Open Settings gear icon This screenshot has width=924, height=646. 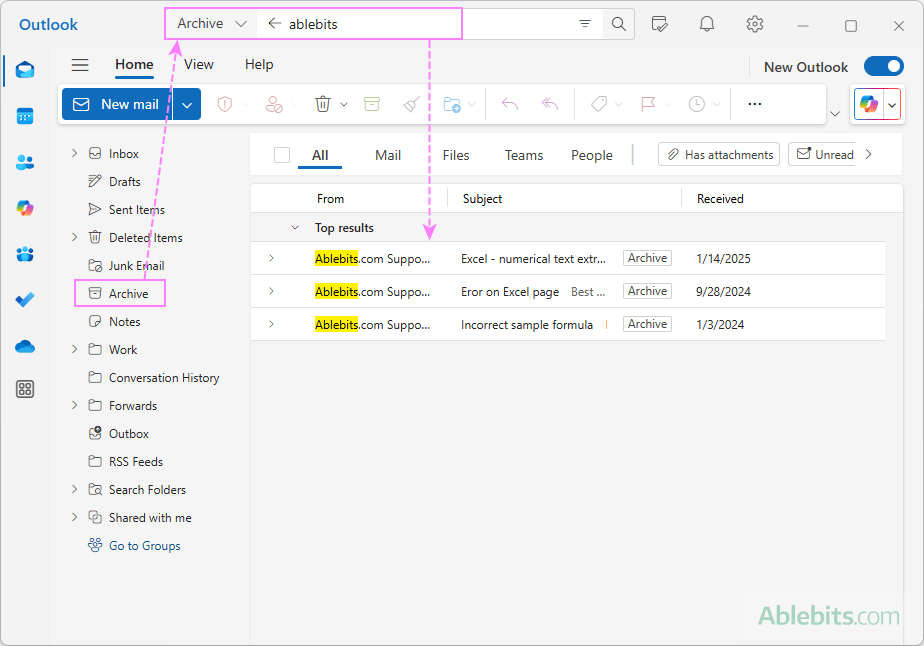(x=755, y=24)
